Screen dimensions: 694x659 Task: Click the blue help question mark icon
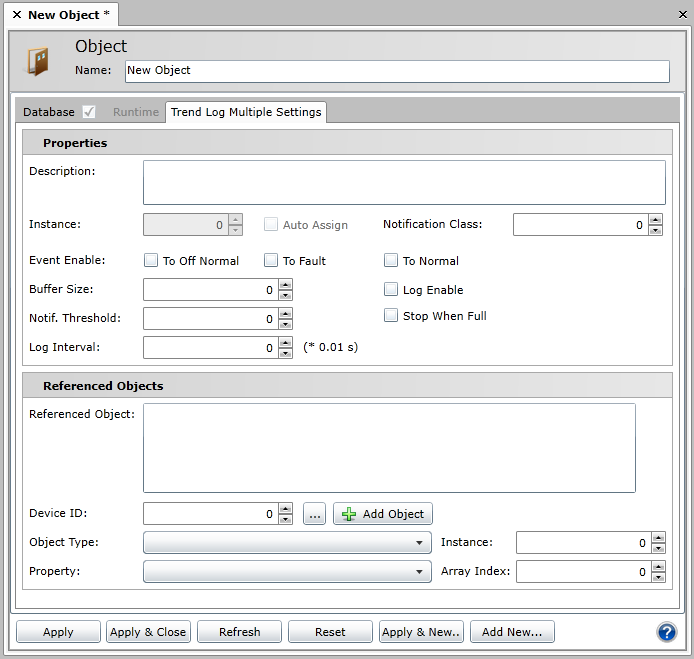pos(667,632)
